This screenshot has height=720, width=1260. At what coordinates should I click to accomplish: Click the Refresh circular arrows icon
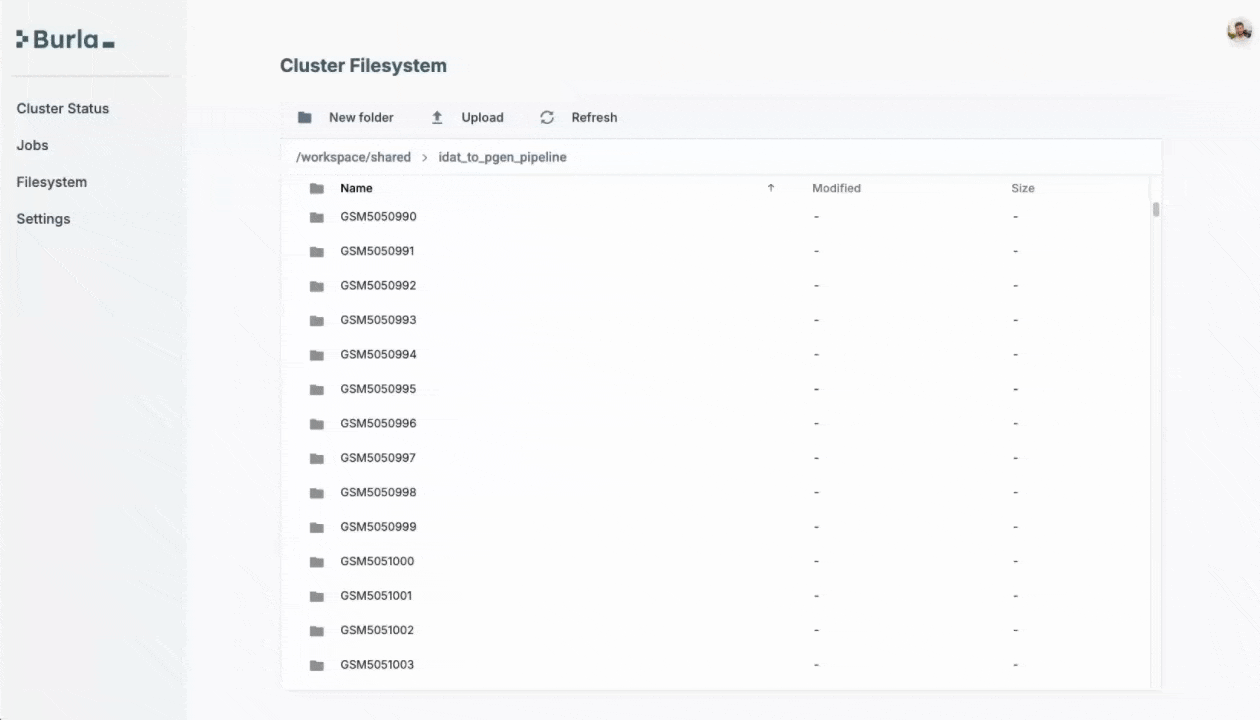click(547, 118)
